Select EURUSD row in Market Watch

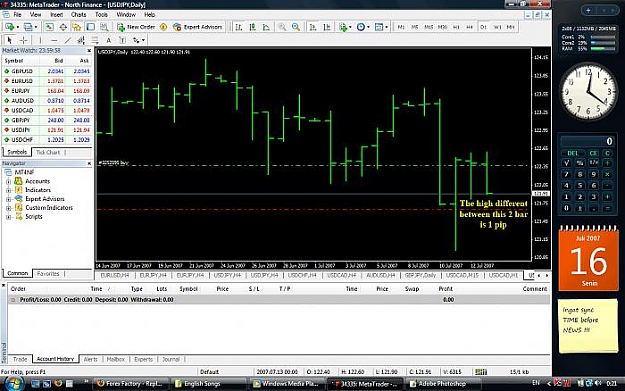47,81
